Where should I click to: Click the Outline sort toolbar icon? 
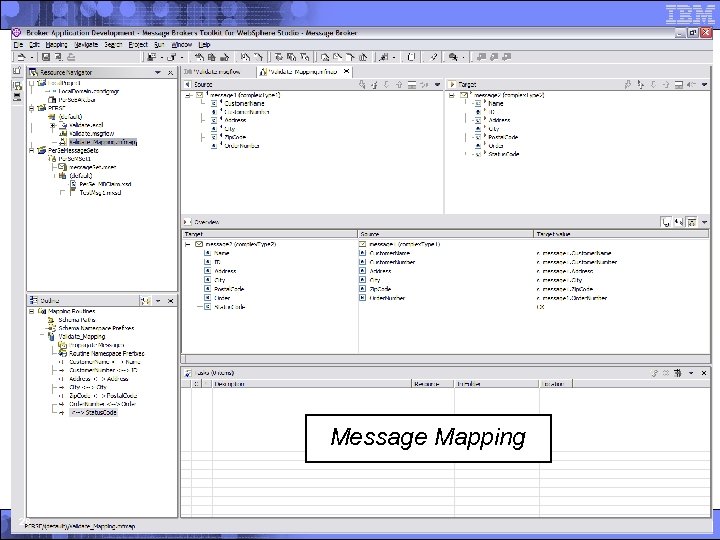point(145,301)
